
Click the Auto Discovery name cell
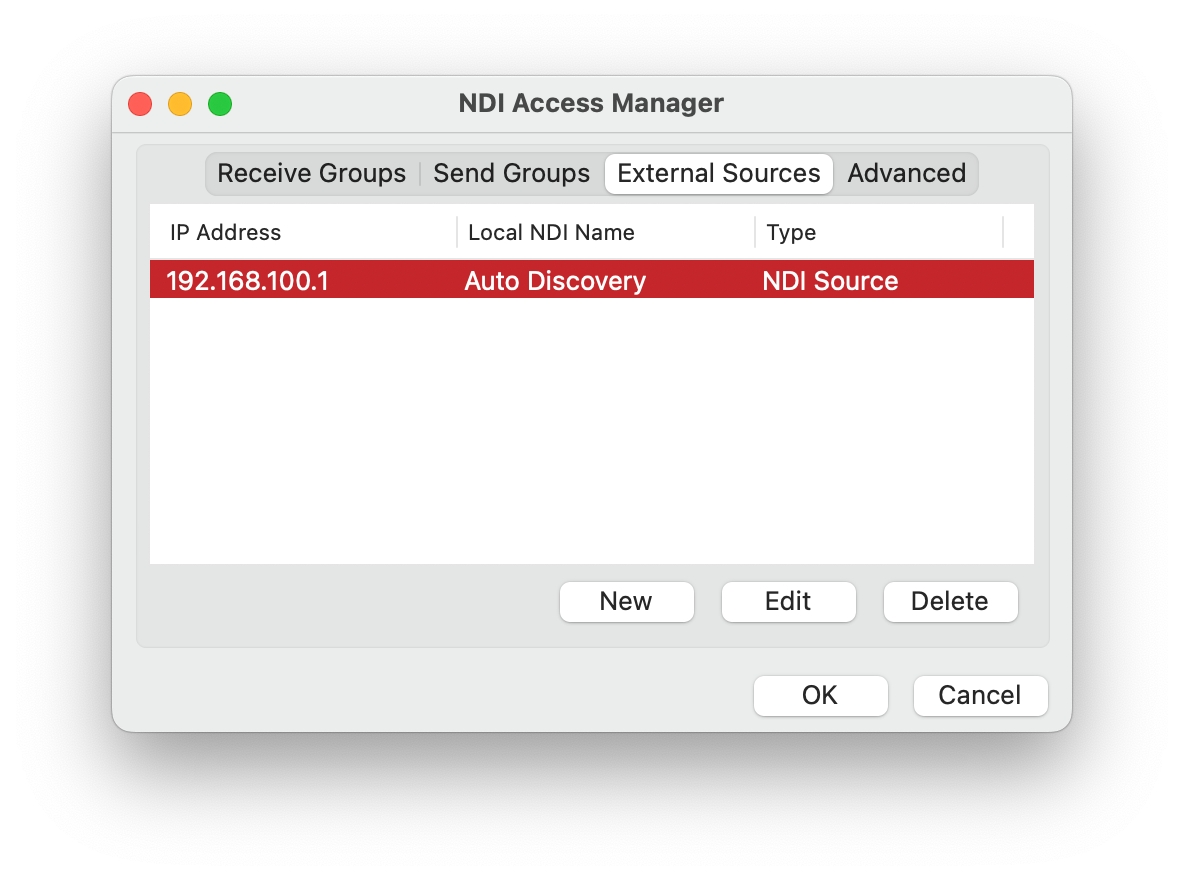555,281
